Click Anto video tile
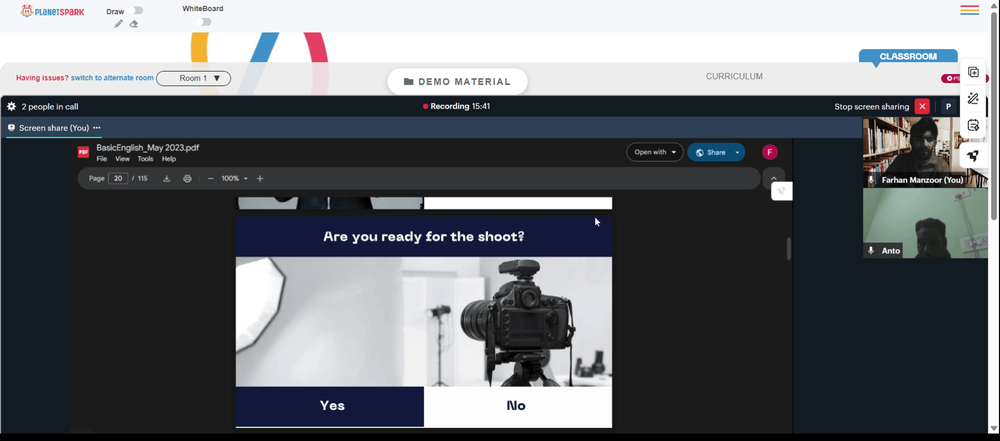The height and width of the screenshot is (441, 1000). click(924, 223)
